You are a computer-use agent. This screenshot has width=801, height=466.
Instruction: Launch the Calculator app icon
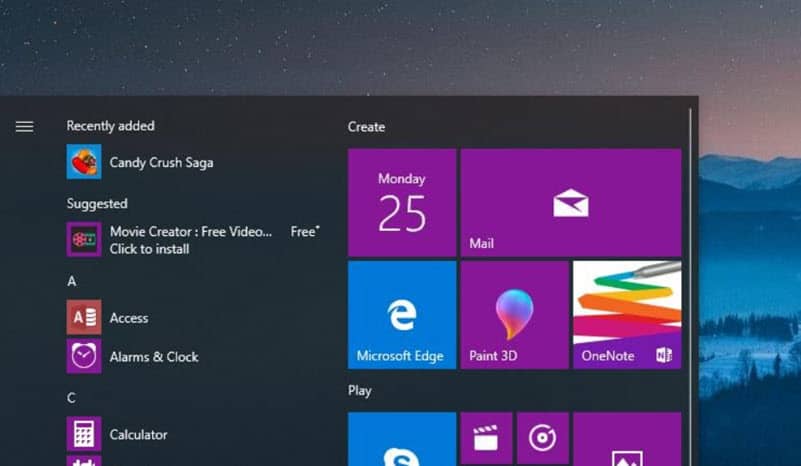pos(84,434)
